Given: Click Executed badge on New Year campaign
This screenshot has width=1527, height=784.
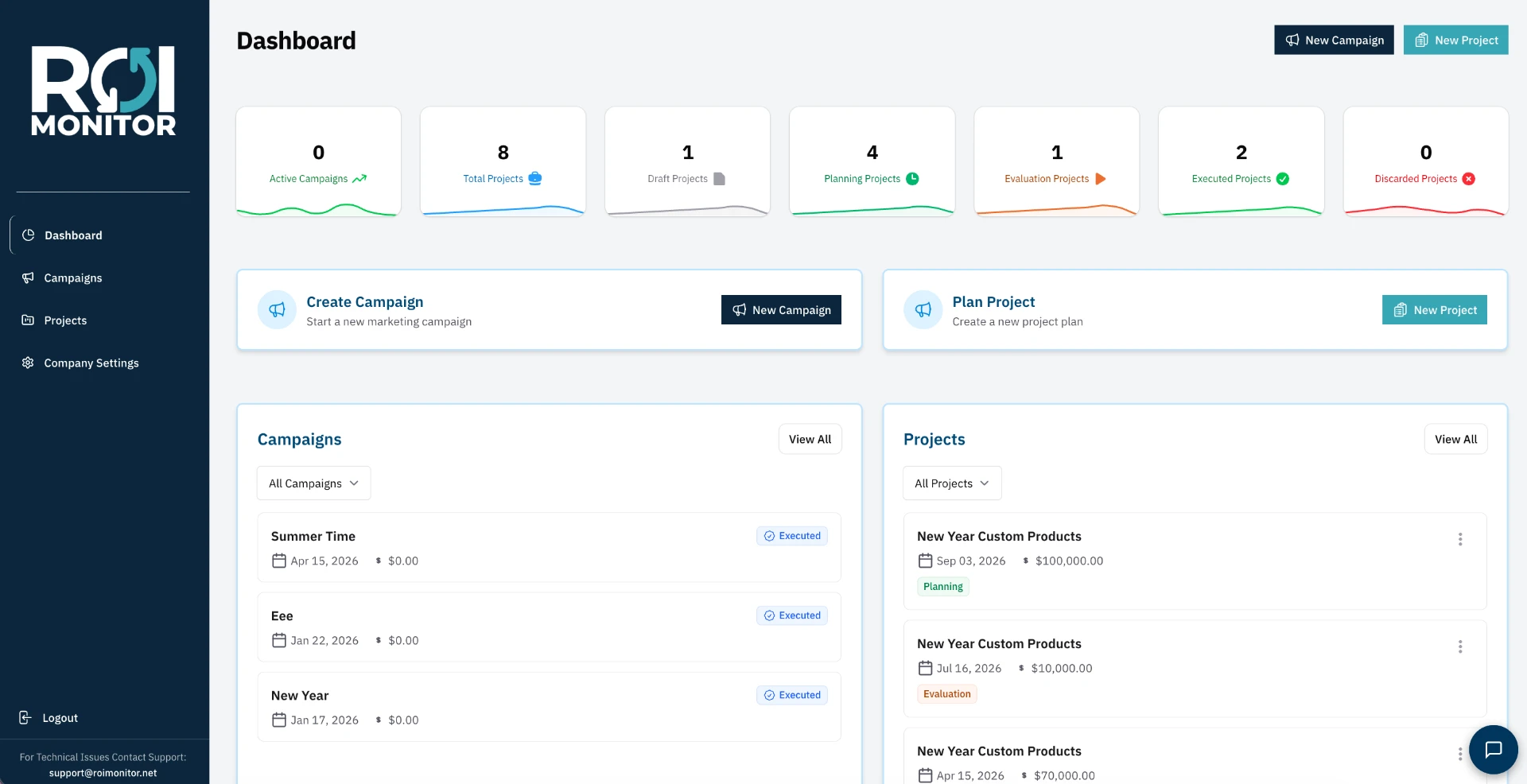Looking at the screenshot, I should pos(792,695).
